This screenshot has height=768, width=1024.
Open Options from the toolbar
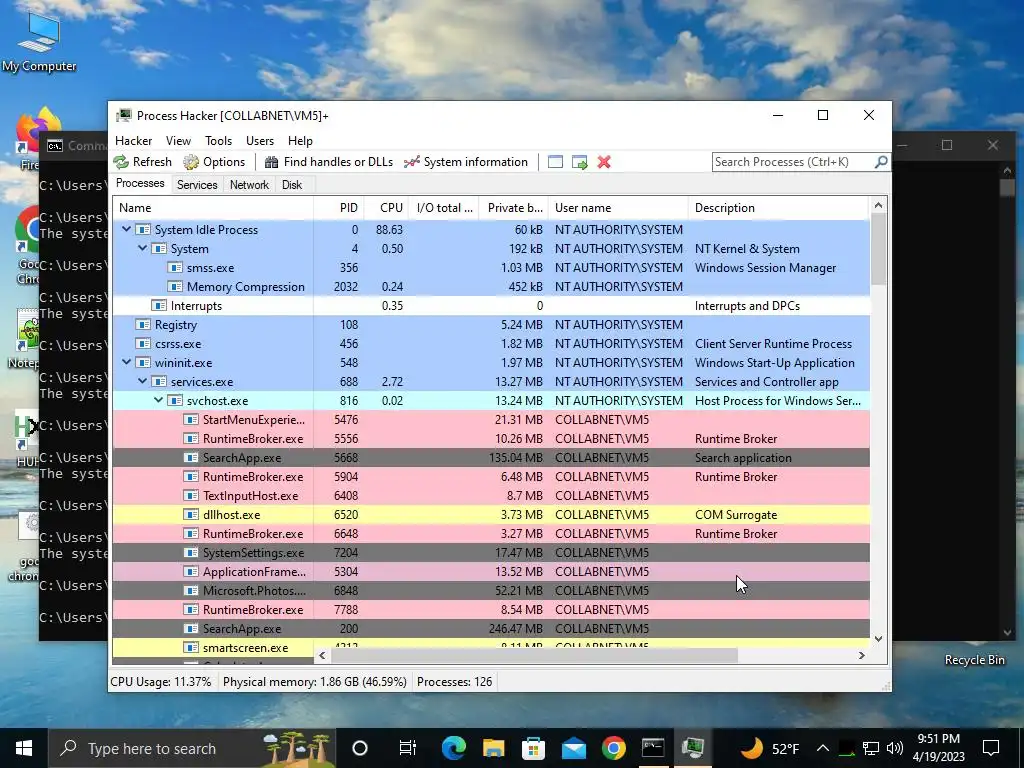tap(214, 162)
